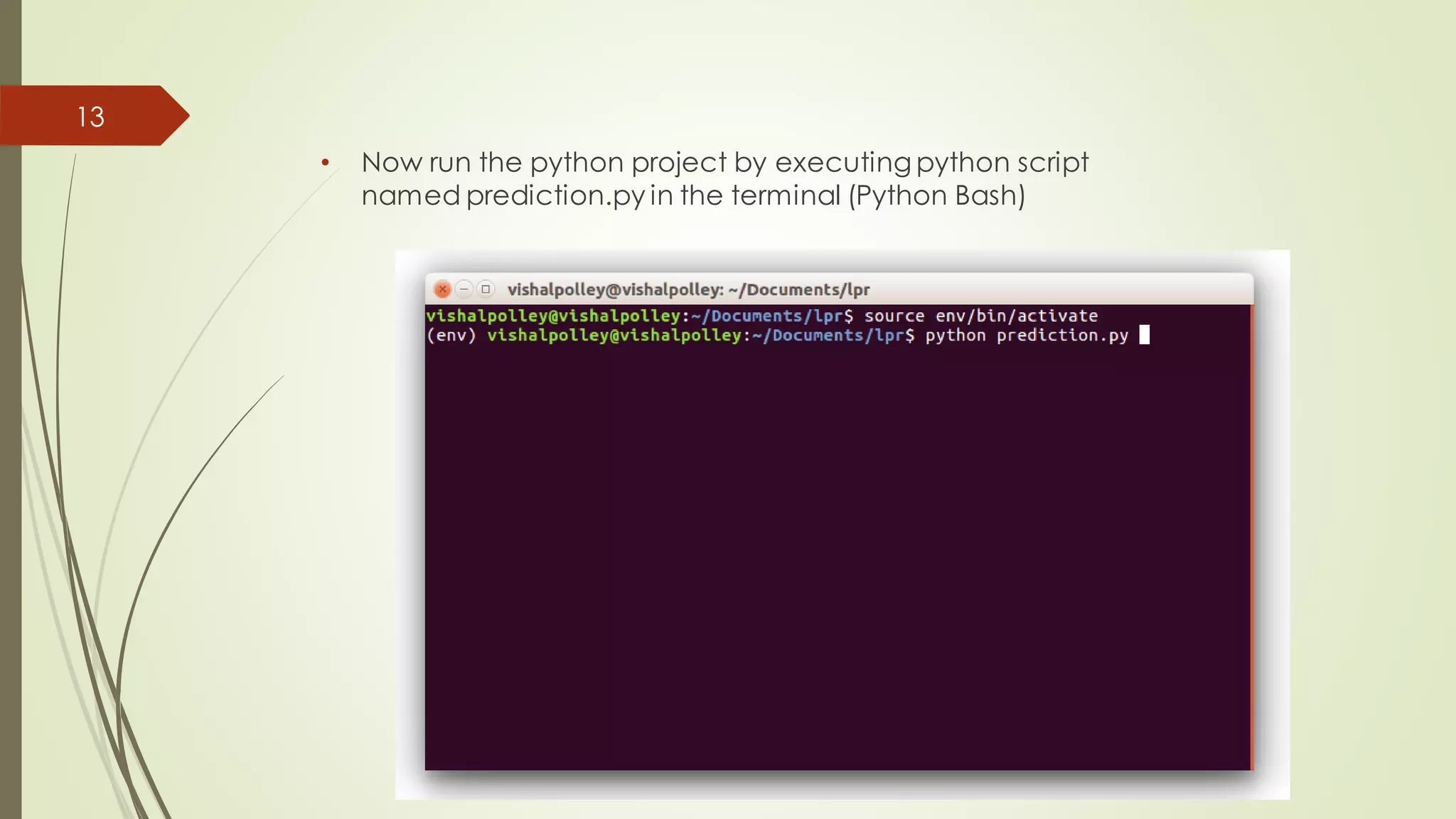Viewport: 1456px width, 819px height.
Task: Click the '(Python Bash)' text
Action: (936, 196)
